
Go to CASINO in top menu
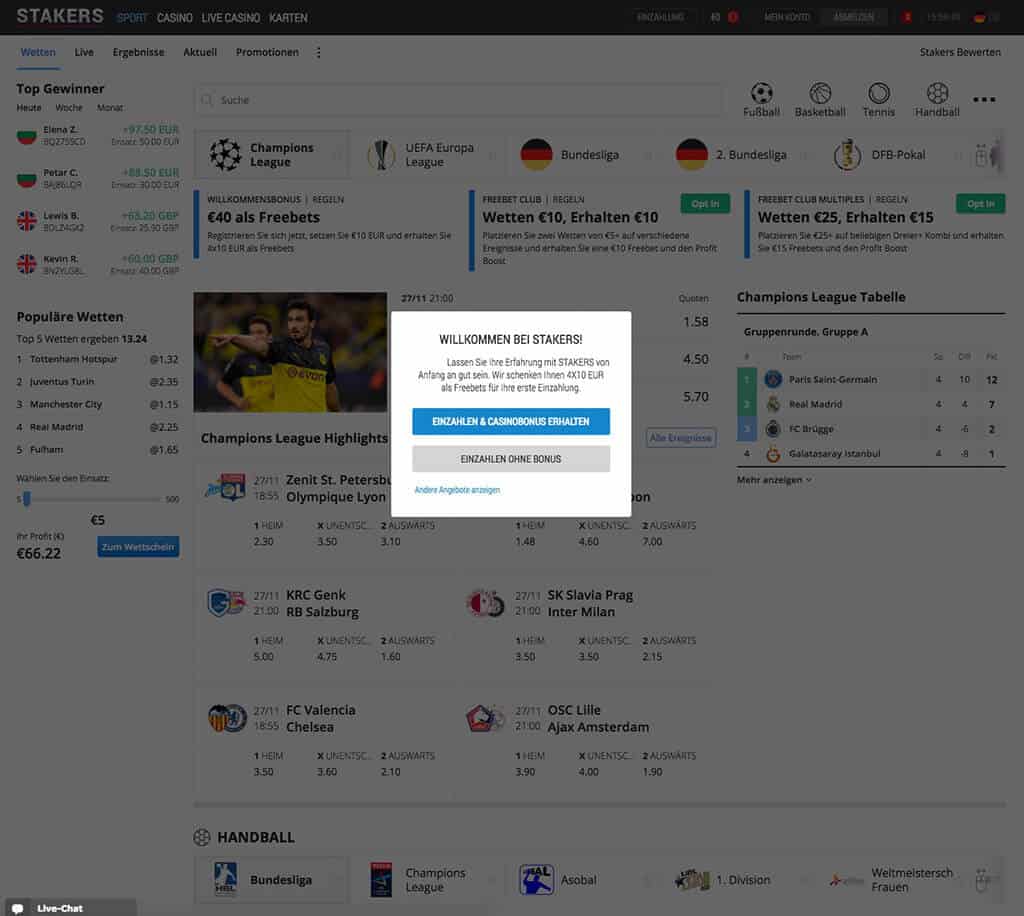tap(174, 18)
